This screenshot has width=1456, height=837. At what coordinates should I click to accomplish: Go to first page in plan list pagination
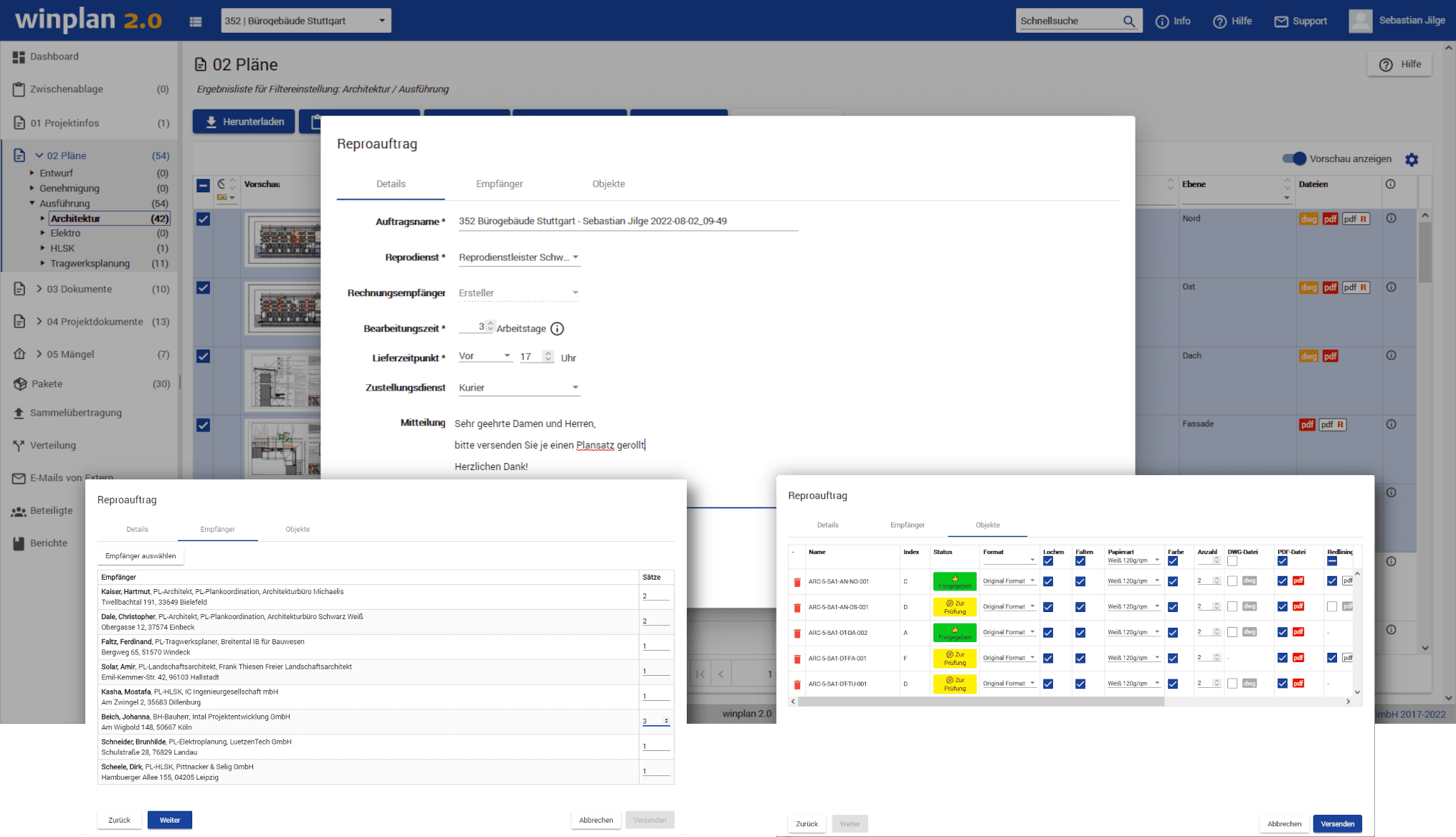(700, 674)
